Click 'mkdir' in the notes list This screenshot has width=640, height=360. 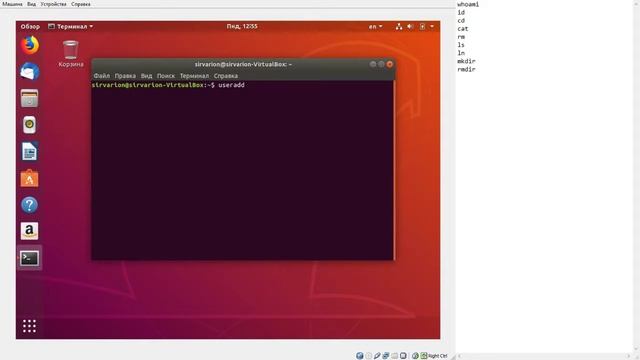(x=466, y=61)
